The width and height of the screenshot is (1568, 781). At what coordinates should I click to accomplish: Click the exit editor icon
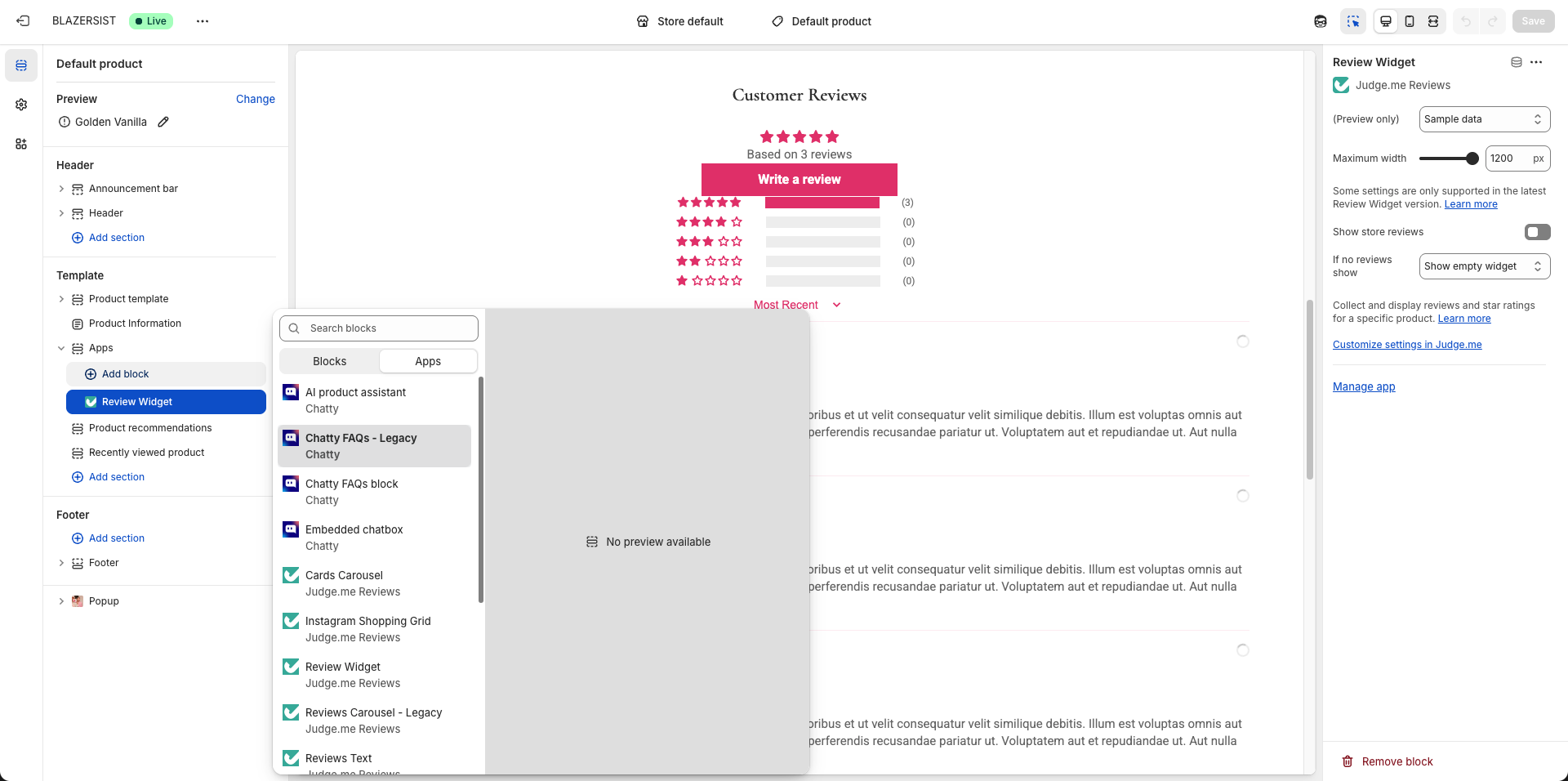click(x=23, y=21)
